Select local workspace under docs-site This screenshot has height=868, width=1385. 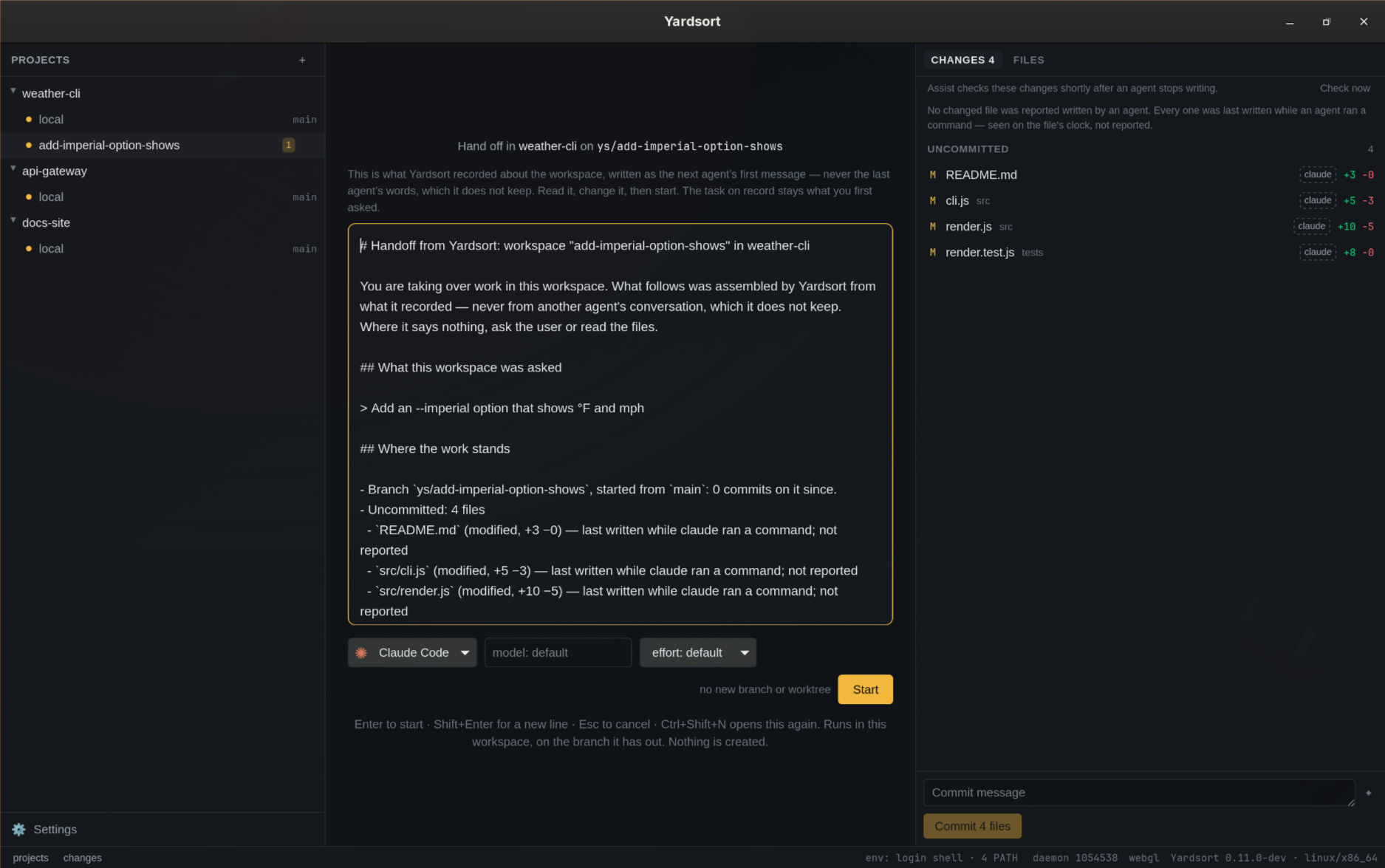tap(163, 249)
